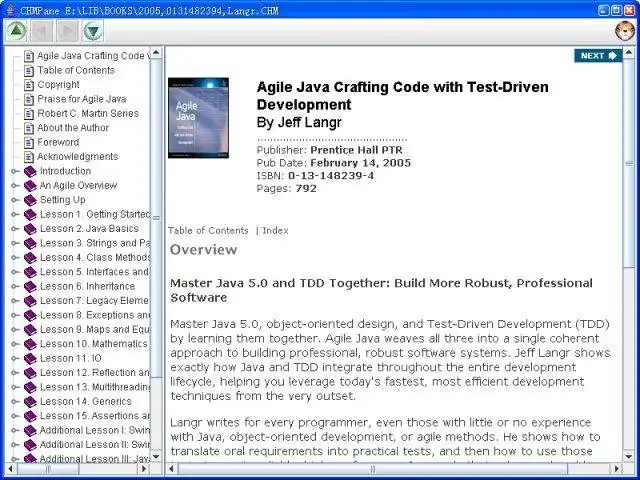This screenshot has height=480, width=640.
Task: Expand Lesson 3. Strings node
Action: [15, 243]
